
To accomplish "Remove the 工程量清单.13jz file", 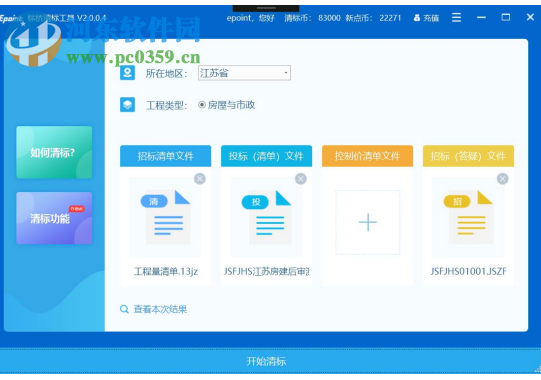I will [x=200, y=179].
